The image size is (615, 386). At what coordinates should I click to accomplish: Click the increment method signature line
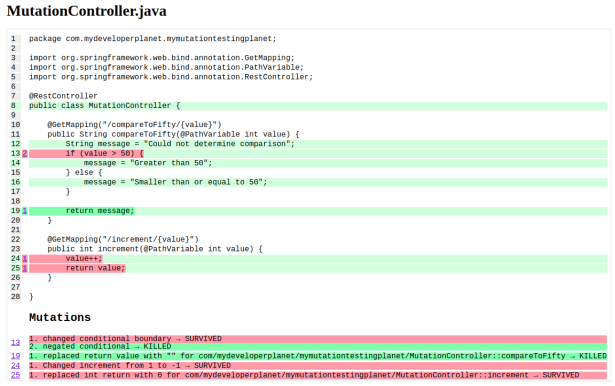click(155, 249)
